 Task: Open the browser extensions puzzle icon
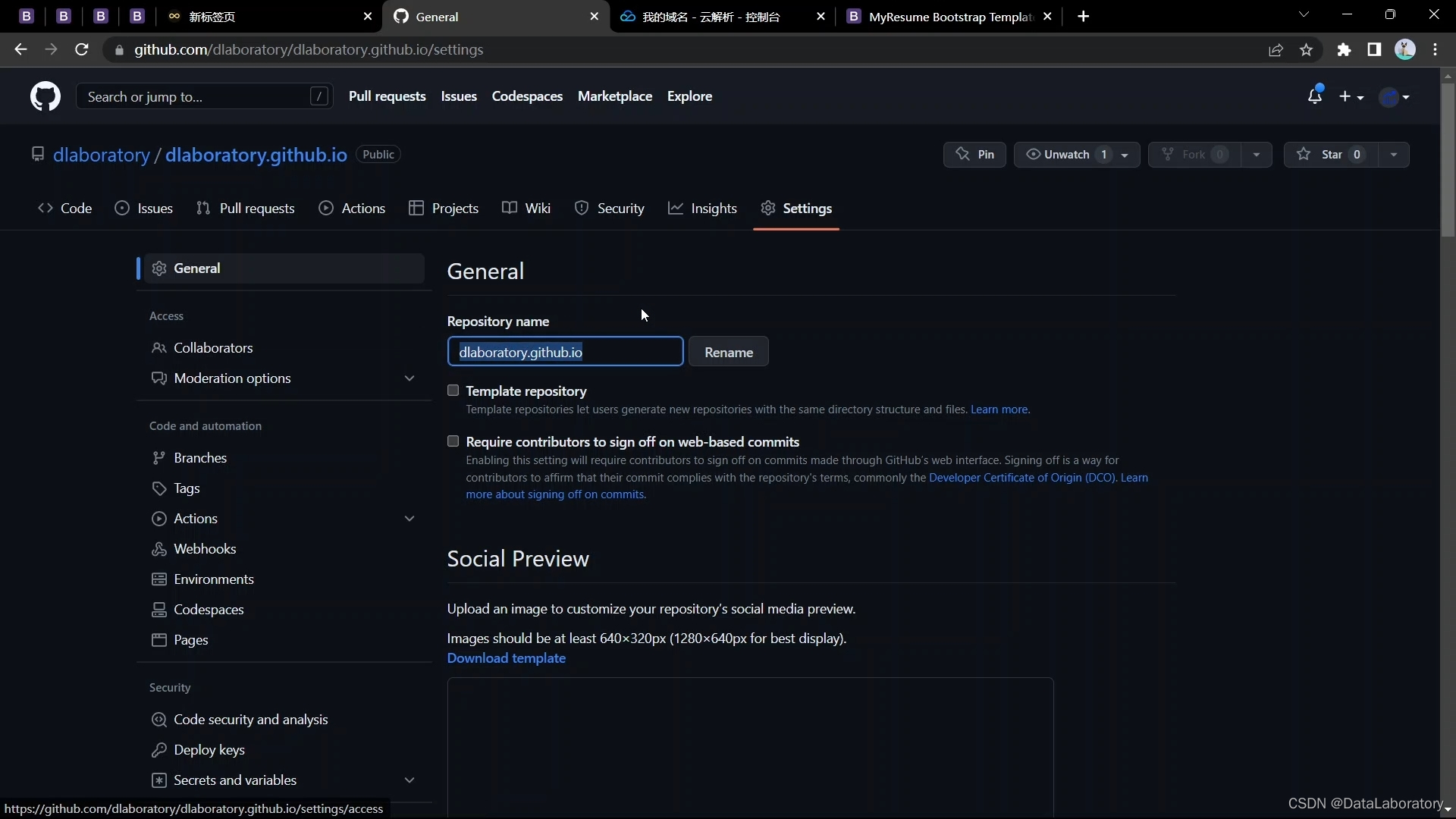coord(1344,50)
